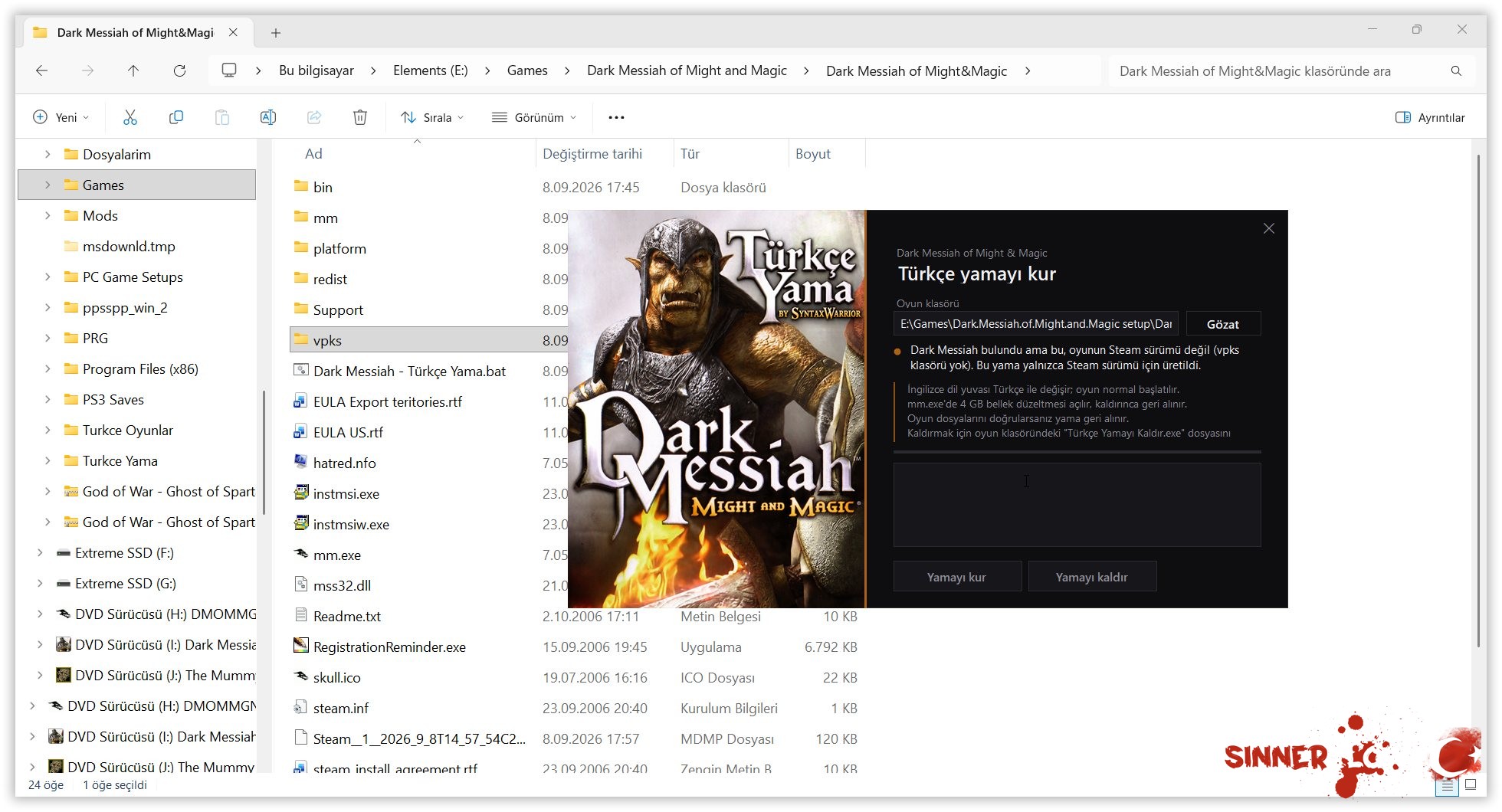Go up one folder level
1502x812 pixels.
pyautogui.click(x=133, y=70)
